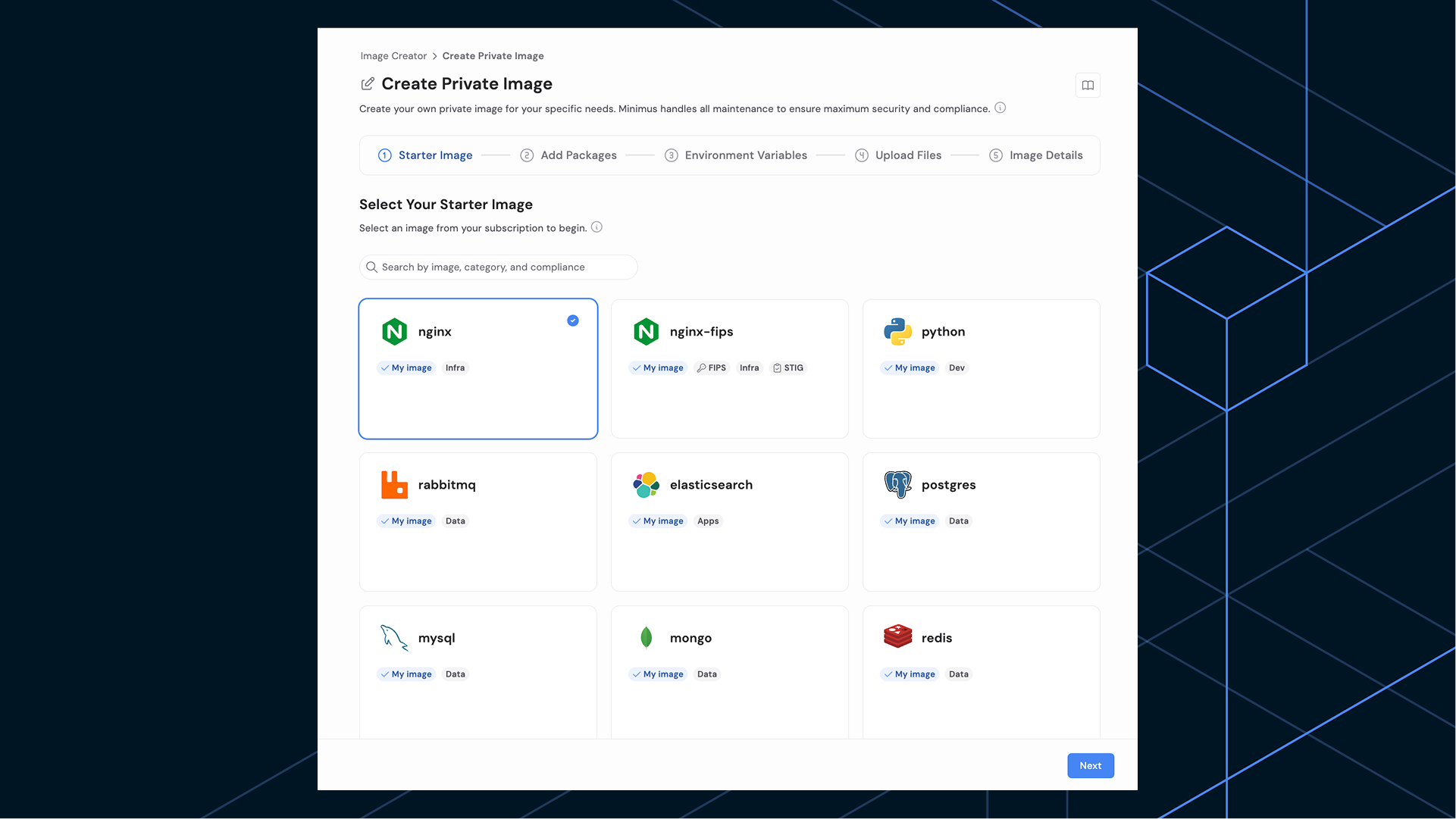This screenshot has width=1456, height=819.
Task: Click Apps tag on elasticsearch card
Action: point(708,521)
